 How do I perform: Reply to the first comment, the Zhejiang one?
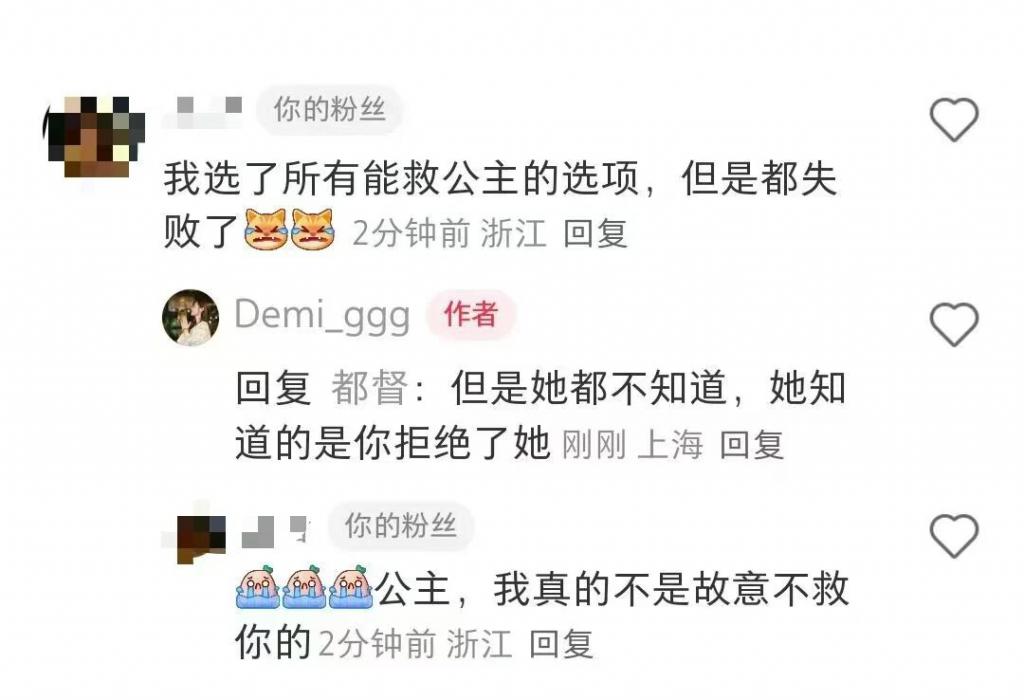point(595,233)
